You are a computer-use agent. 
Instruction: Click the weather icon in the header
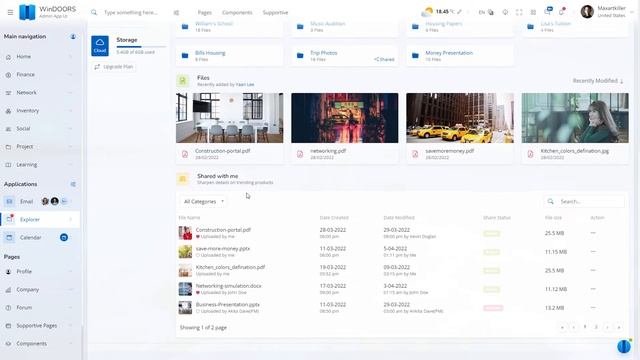(427, 12)
